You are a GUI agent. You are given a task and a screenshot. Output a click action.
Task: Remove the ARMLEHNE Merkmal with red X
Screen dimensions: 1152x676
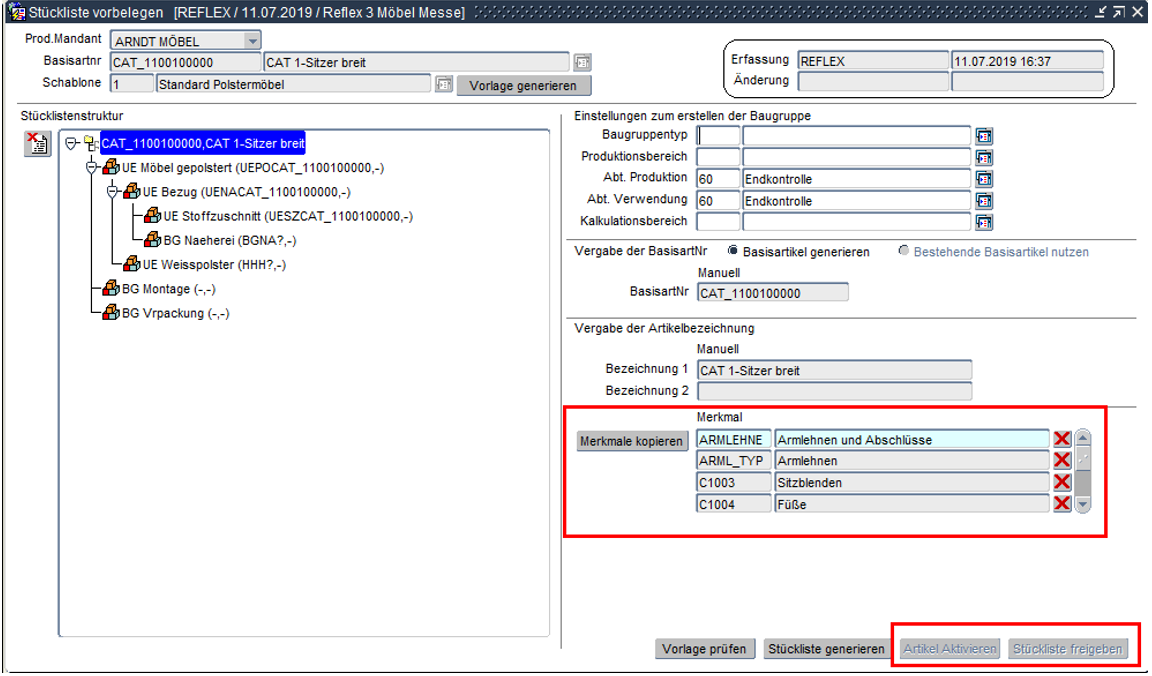click(x=1062, y=440)
